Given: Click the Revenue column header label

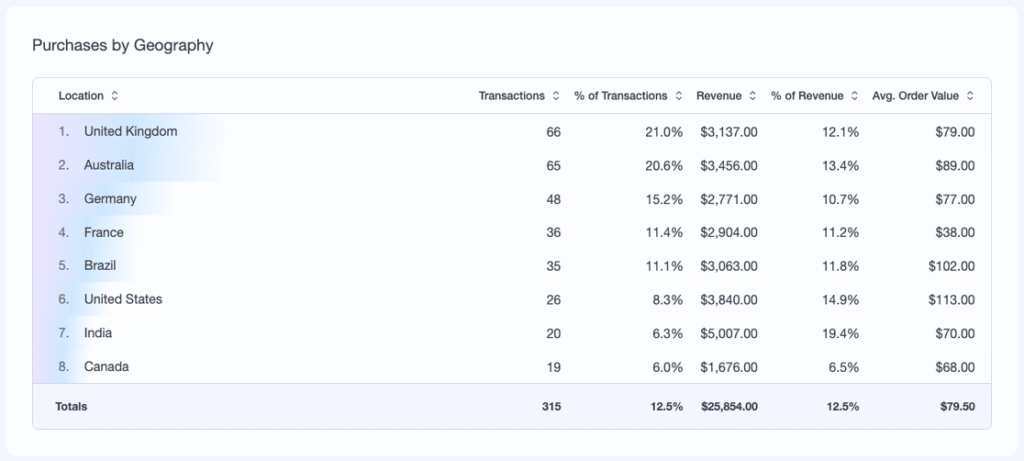Looking at the screenshot, I should pyautogui.click(x=719, y=96).
